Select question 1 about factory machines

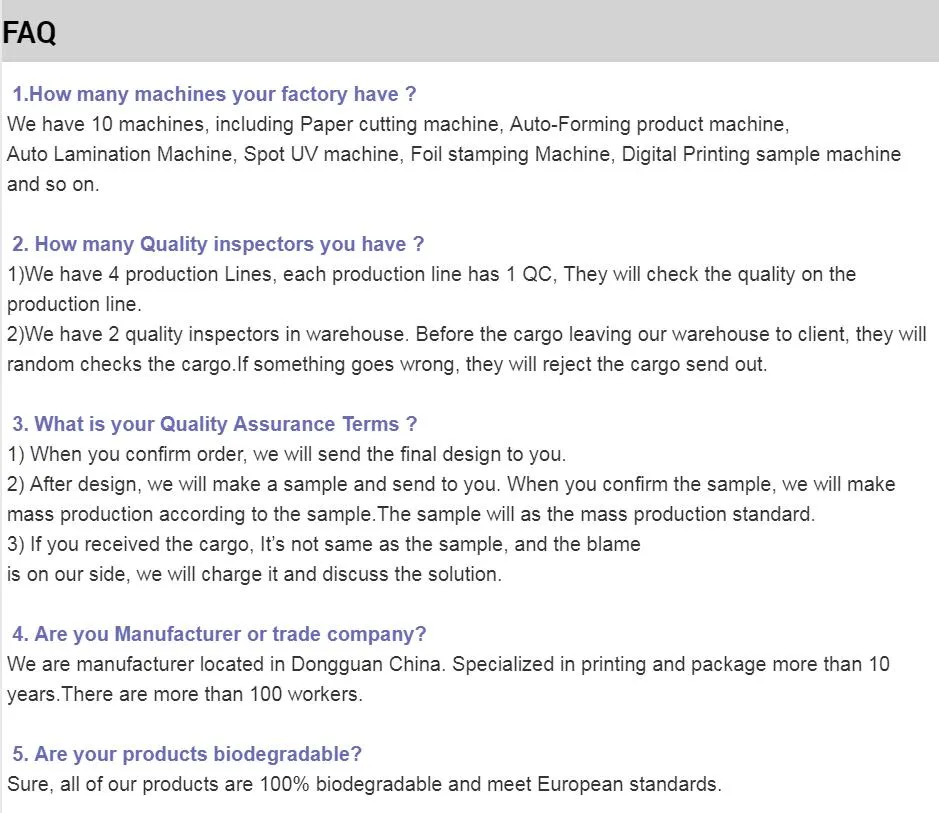(214, 94)
